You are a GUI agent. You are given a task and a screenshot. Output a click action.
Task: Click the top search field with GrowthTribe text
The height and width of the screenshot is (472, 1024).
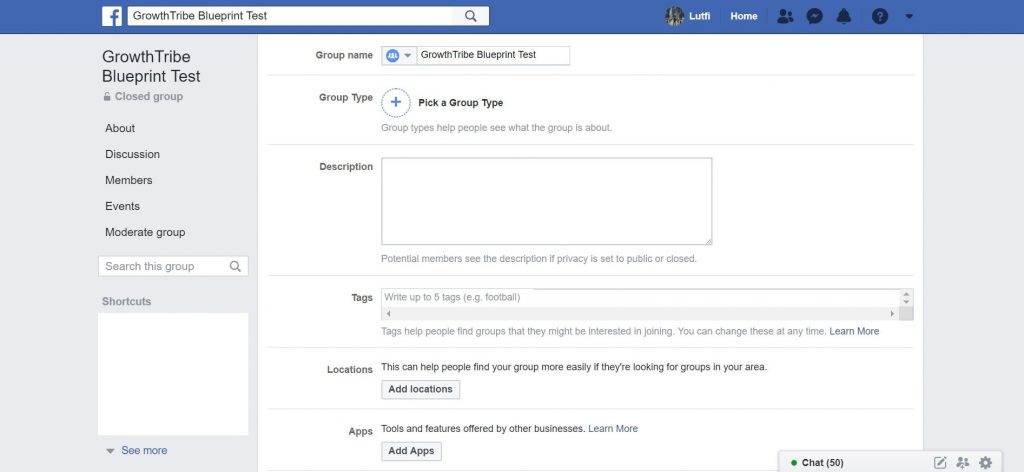coord(290,16)
